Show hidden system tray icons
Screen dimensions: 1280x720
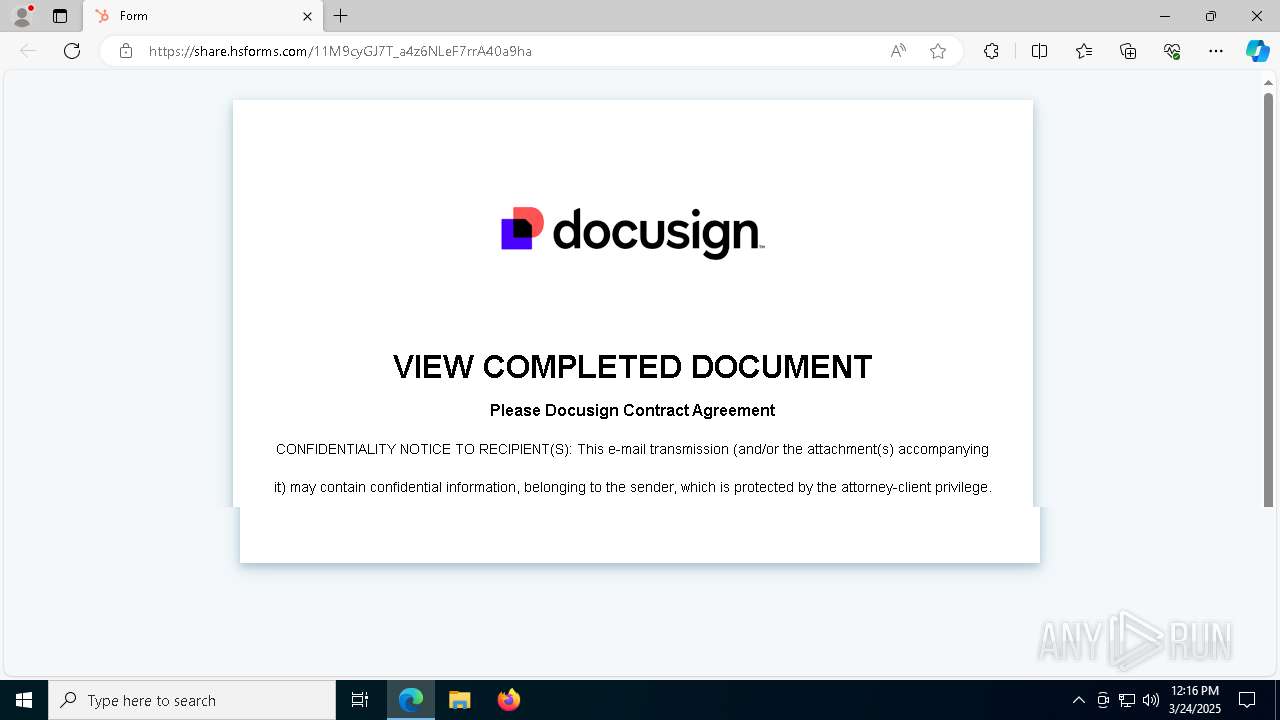1078,700
